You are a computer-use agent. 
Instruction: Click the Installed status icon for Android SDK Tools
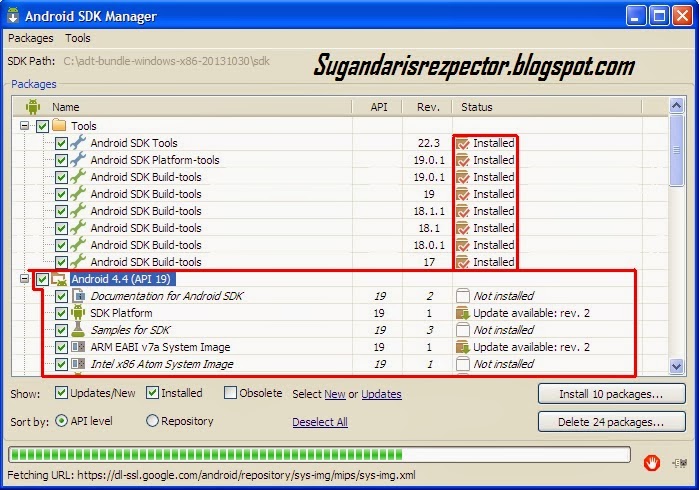point(463,144)
